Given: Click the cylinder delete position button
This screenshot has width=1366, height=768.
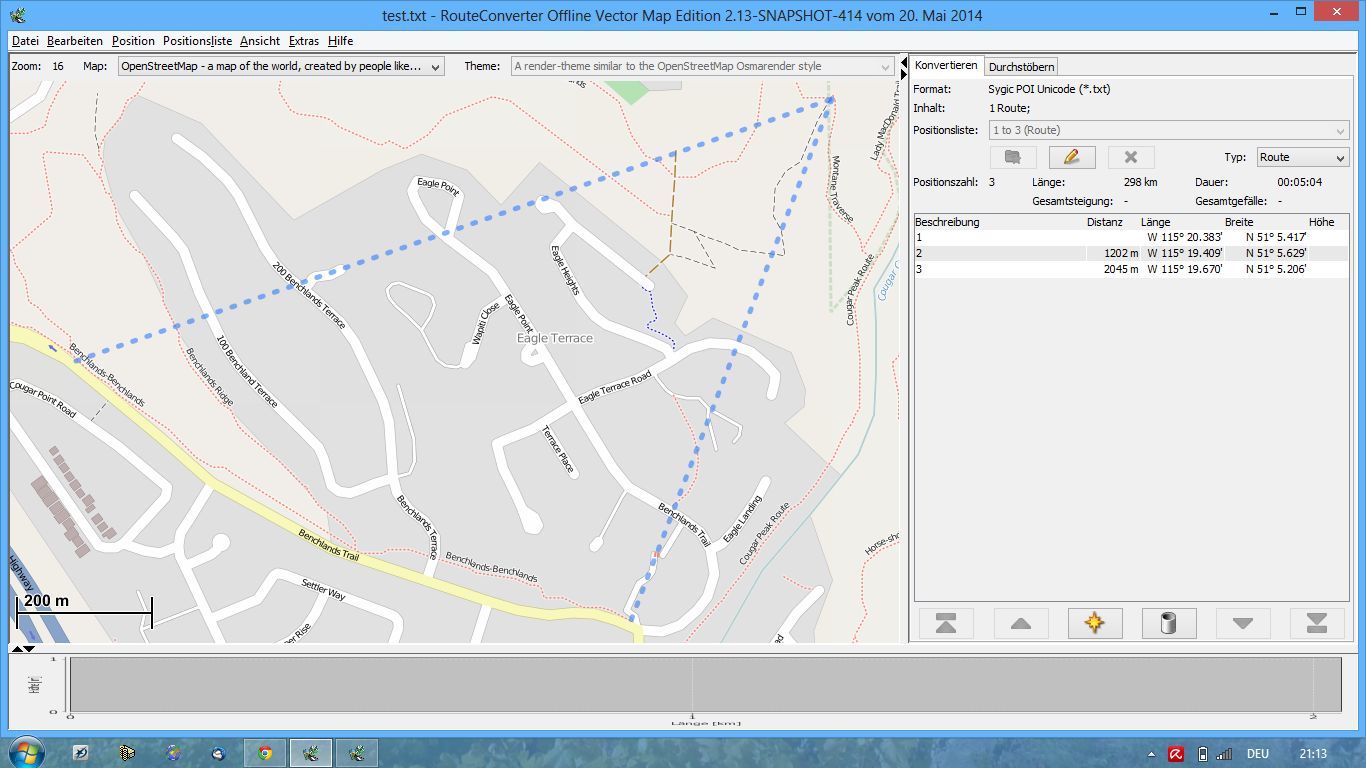Looking at the screenshot, I should [1168, 623].
